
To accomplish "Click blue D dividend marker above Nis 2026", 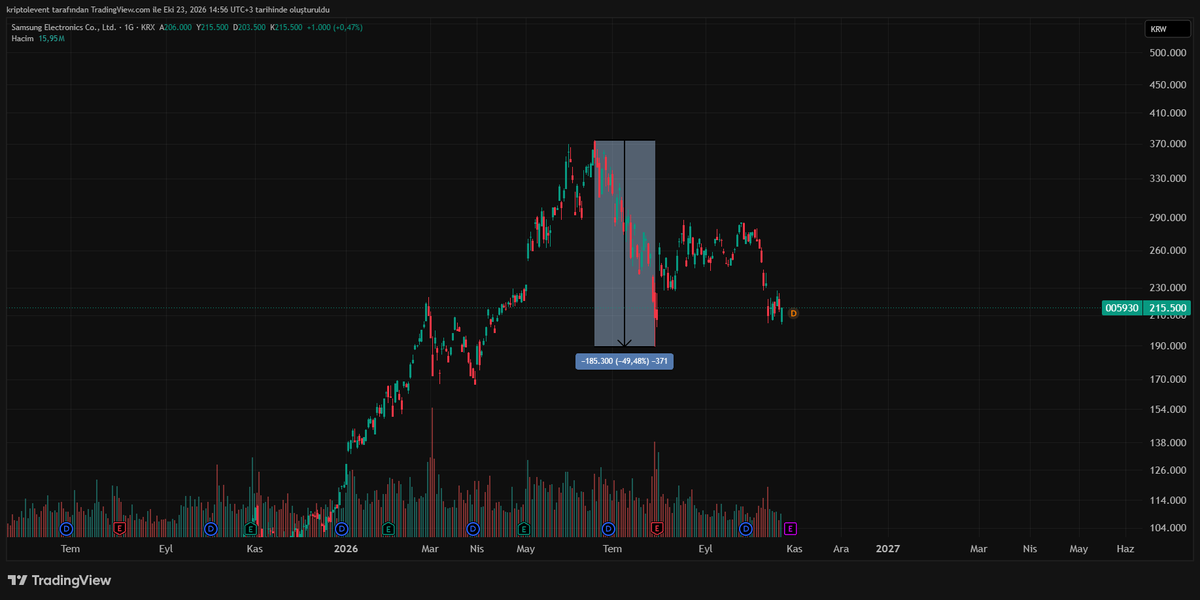I will coord(473,527).
